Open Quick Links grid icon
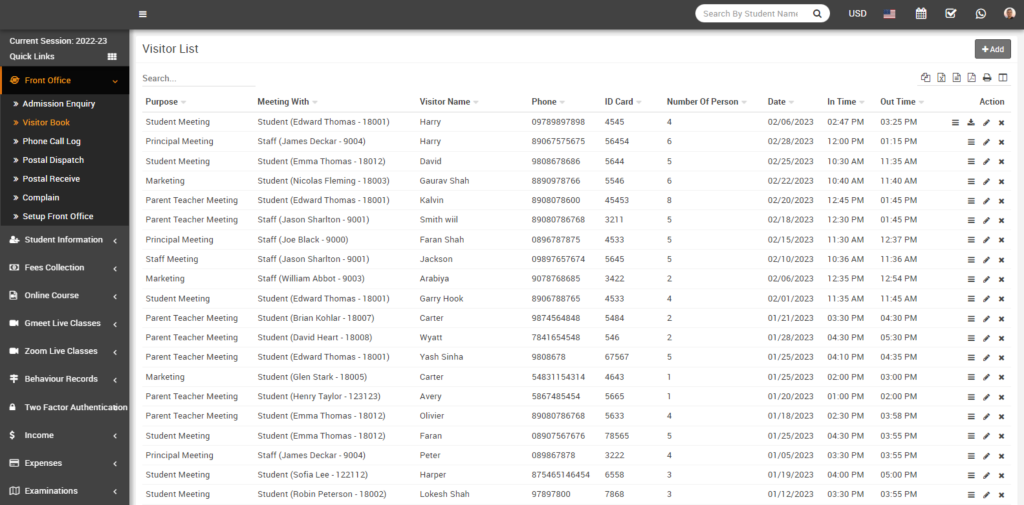The height and width of the screenshot is (505, 1024). [112, 57]
